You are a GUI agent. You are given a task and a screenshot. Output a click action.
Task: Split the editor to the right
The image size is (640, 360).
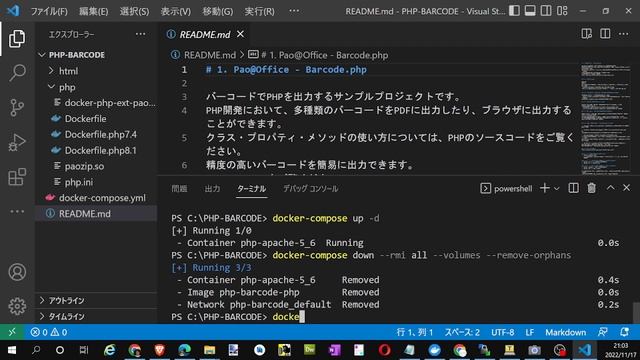(x=605, y=34)
